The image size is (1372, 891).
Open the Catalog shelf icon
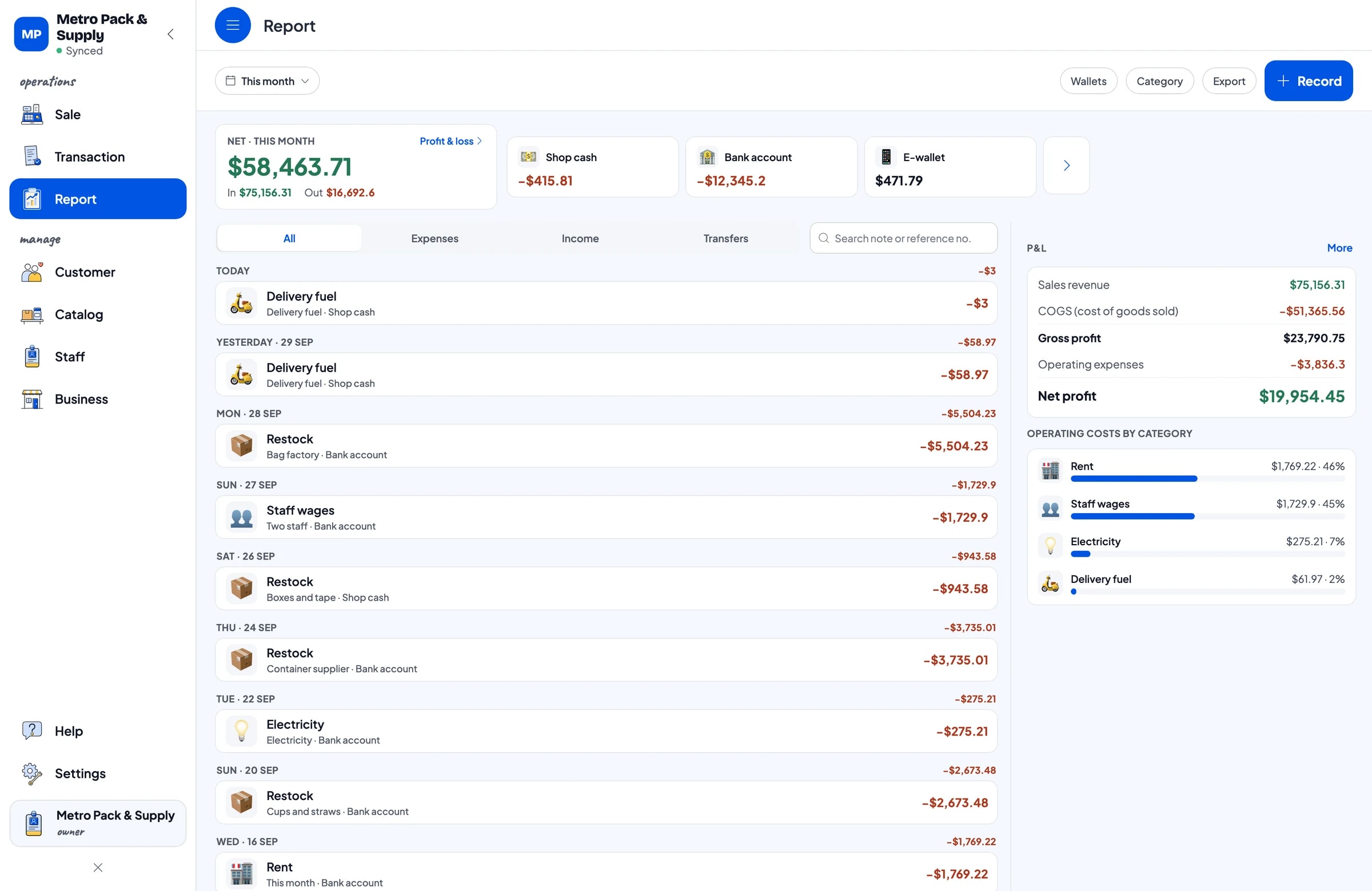click(x=32, y=314)
